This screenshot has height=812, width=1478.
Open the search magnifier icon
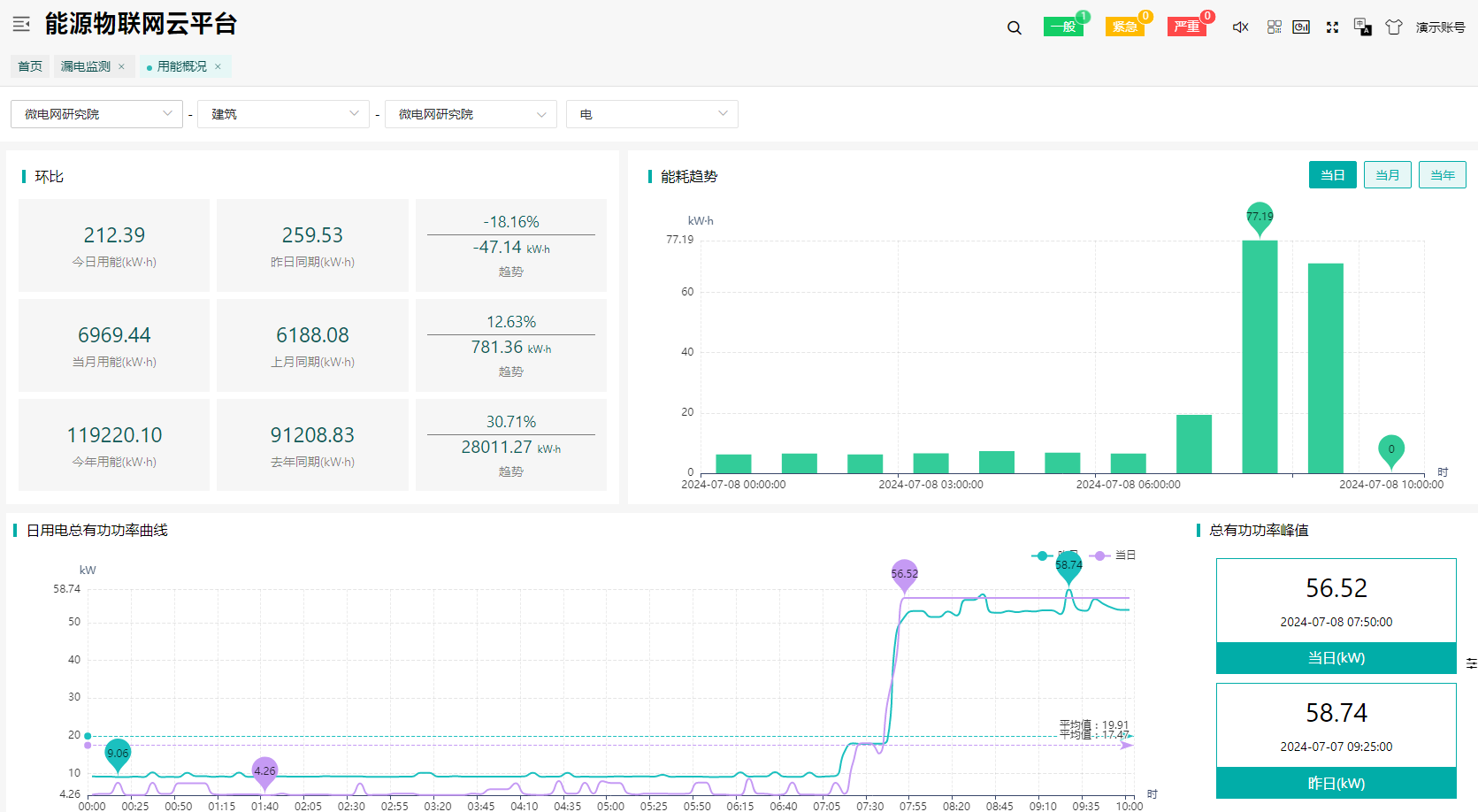pos(1015,27)
